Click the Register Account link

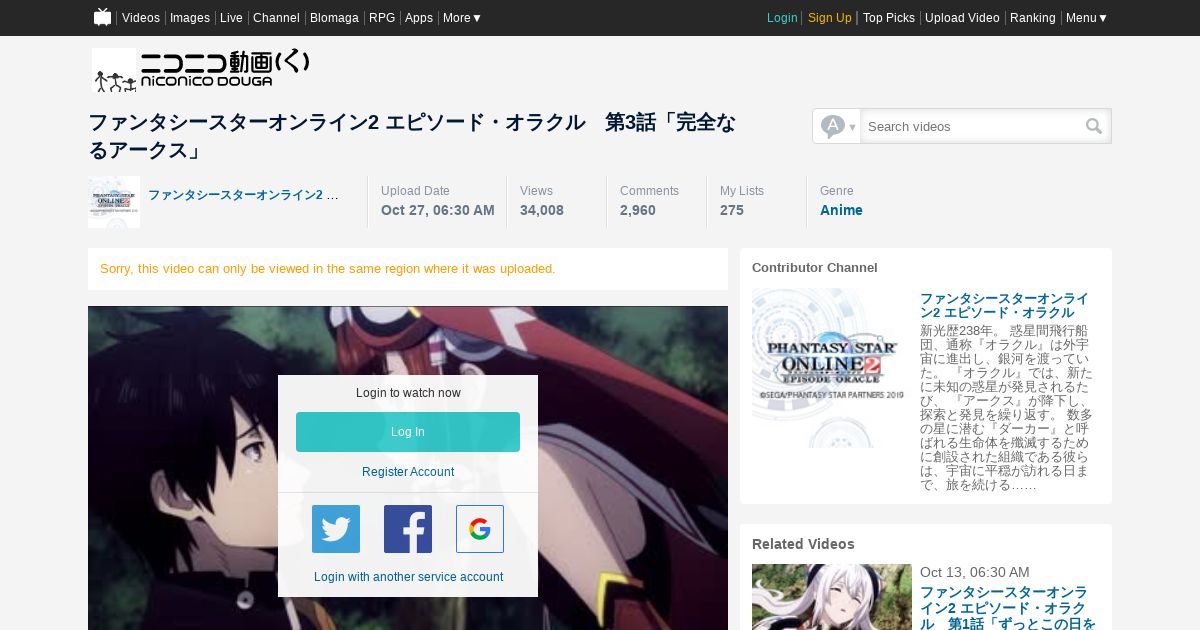[x=408, y=472]
